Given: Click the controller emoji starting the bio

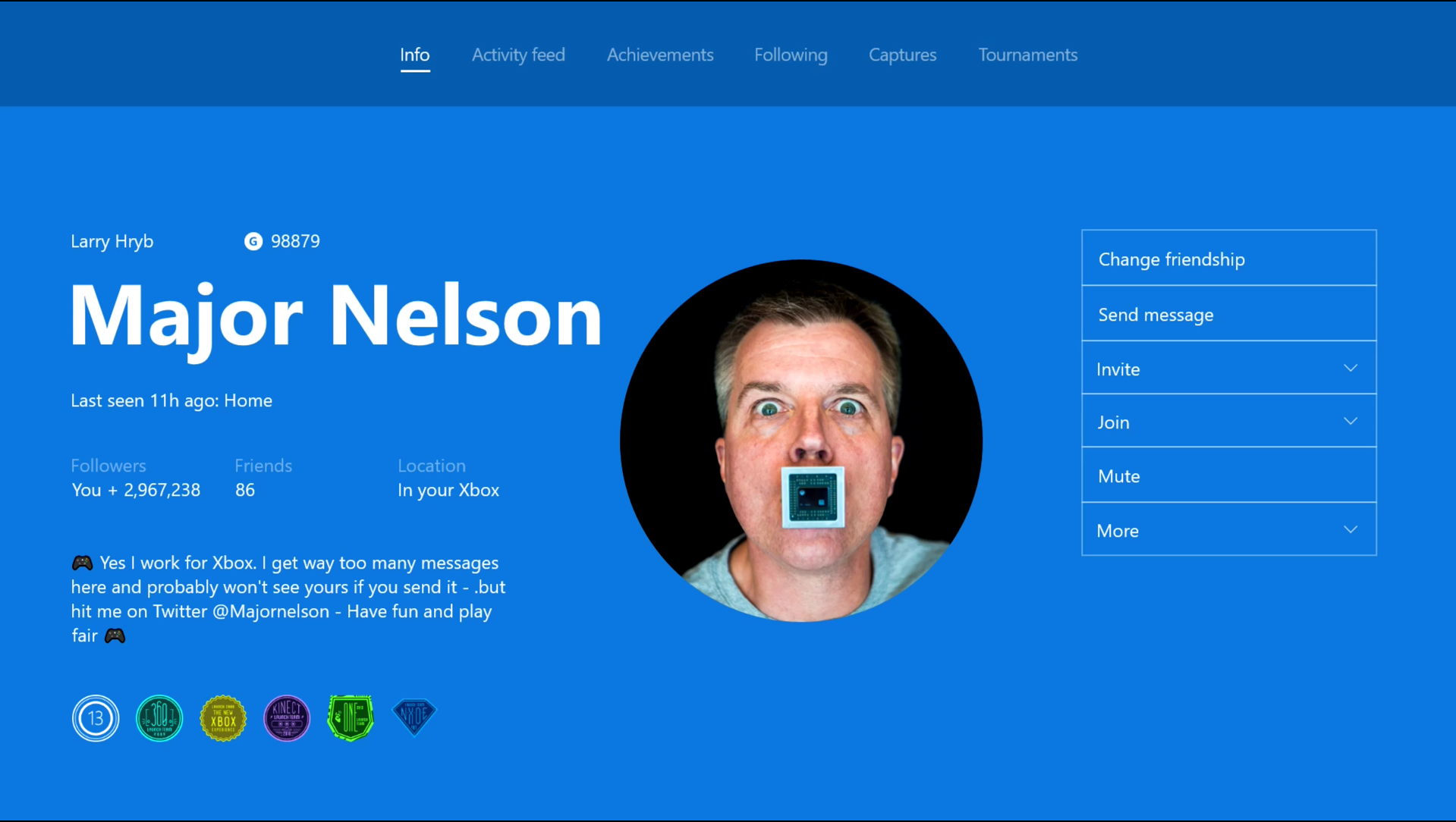Looking at the screenshot, I should [x=82, y=563].
